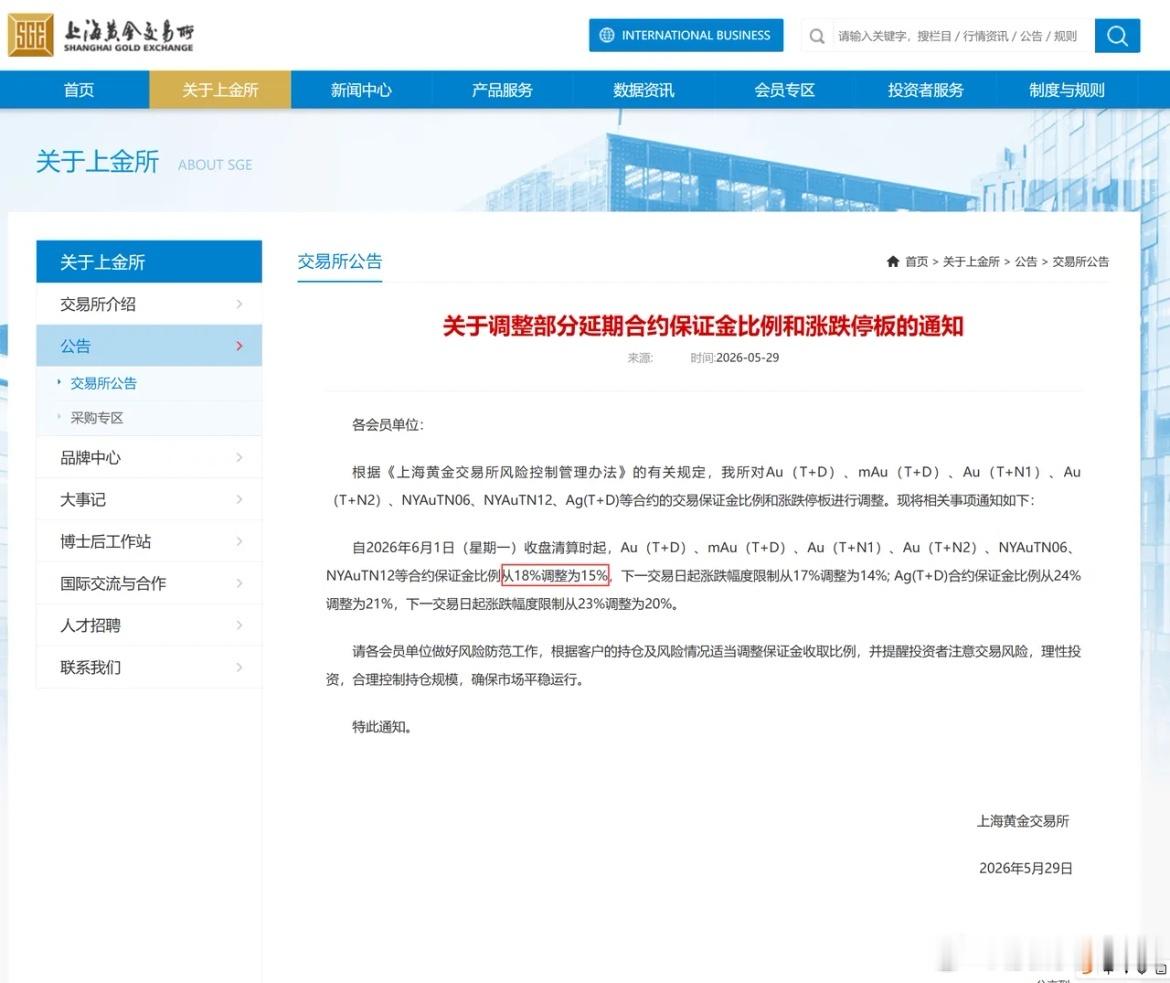Select 公告 in the sidebar
The height and width of the screenshot is (983, 1170).
(x=149, y=346)
